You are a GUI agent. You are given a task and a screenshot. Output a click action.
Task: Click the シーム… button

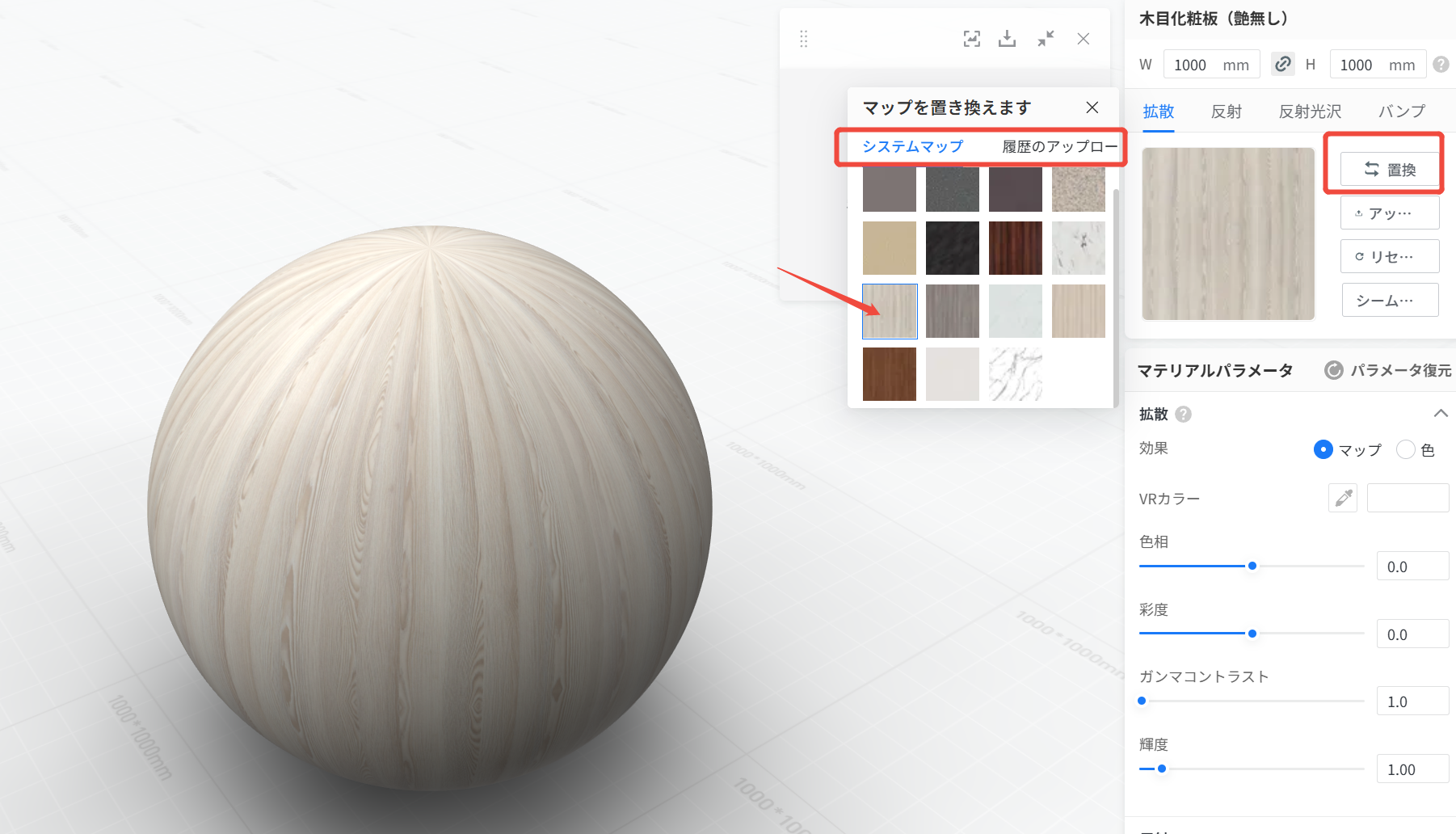coord(1390,300)
